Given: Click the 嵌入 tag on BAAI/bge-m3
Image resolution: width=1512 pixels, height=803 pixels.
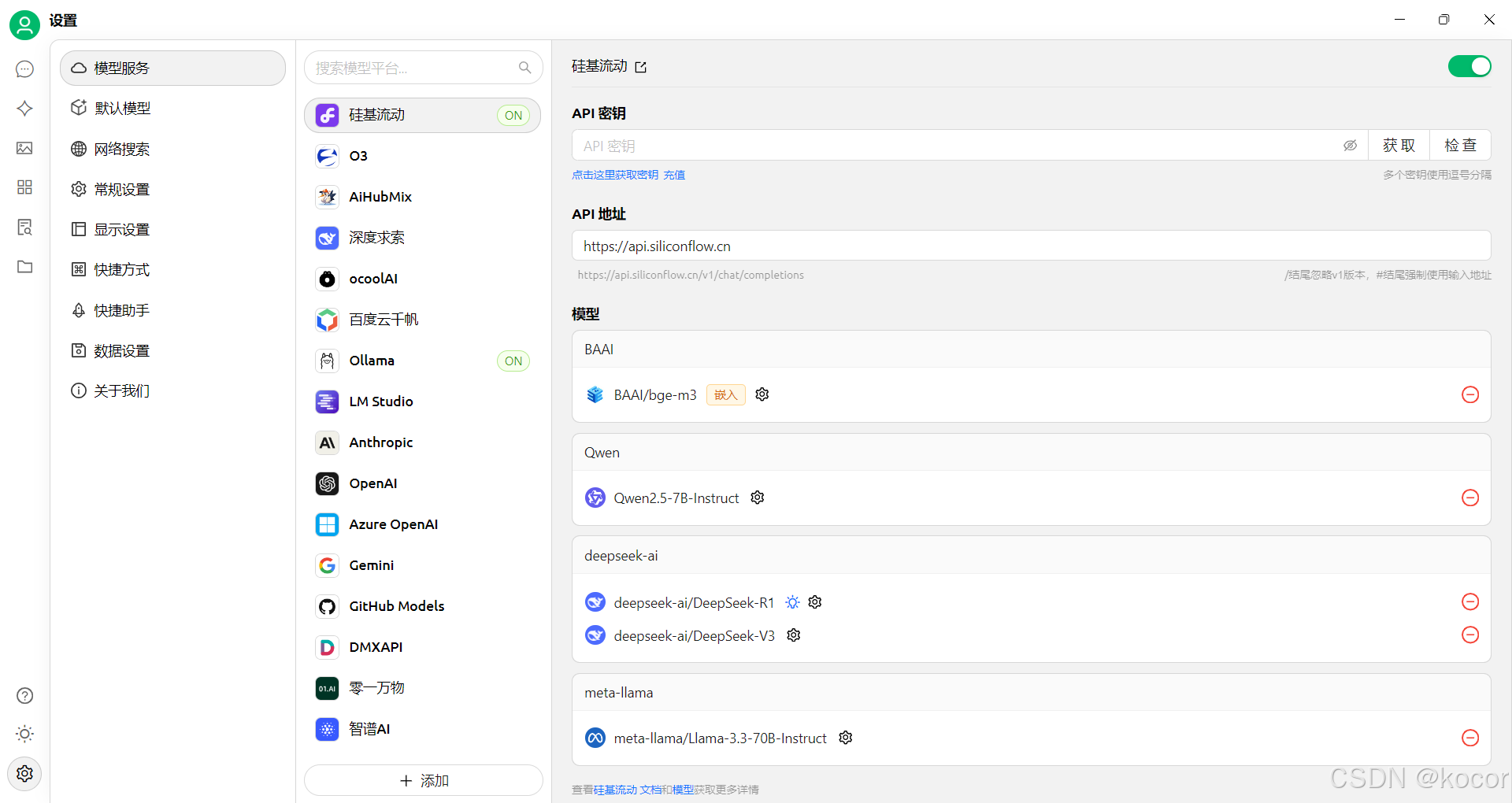Looking at the screenshot, I should point(726,395).
